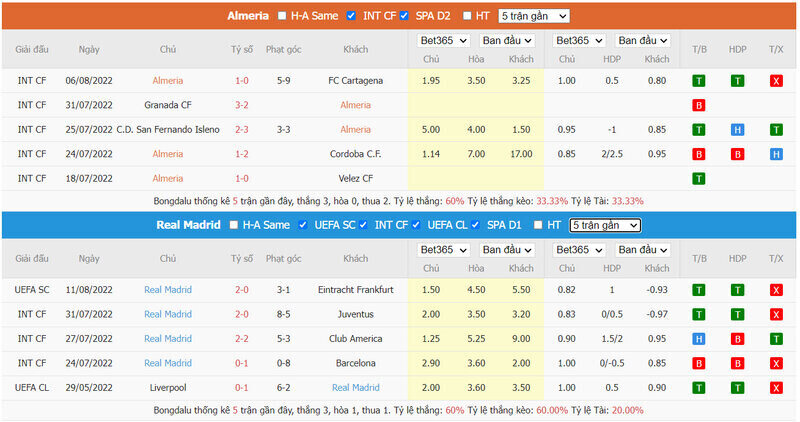Select 9.00 away odds in Club America row
Viewport: 800px width, 422px height.
(521, 339)
